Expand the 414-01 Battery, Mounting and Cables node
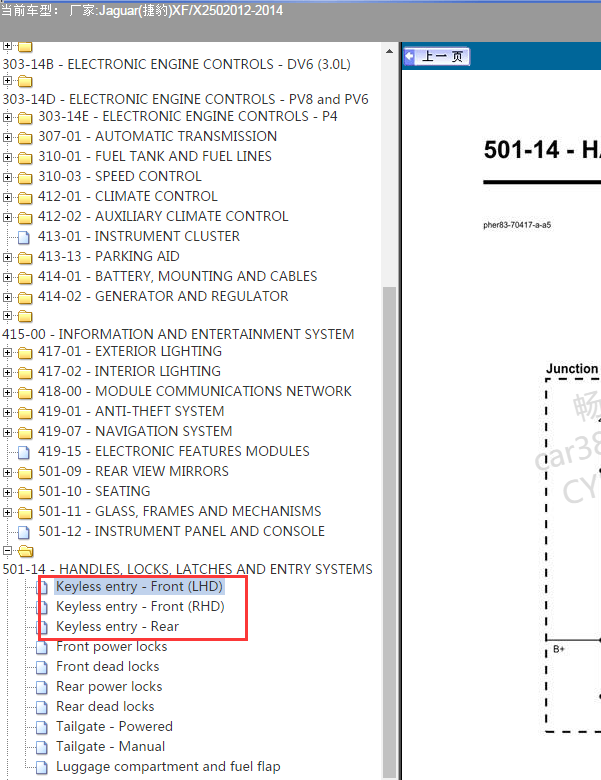 click(7, 277)
